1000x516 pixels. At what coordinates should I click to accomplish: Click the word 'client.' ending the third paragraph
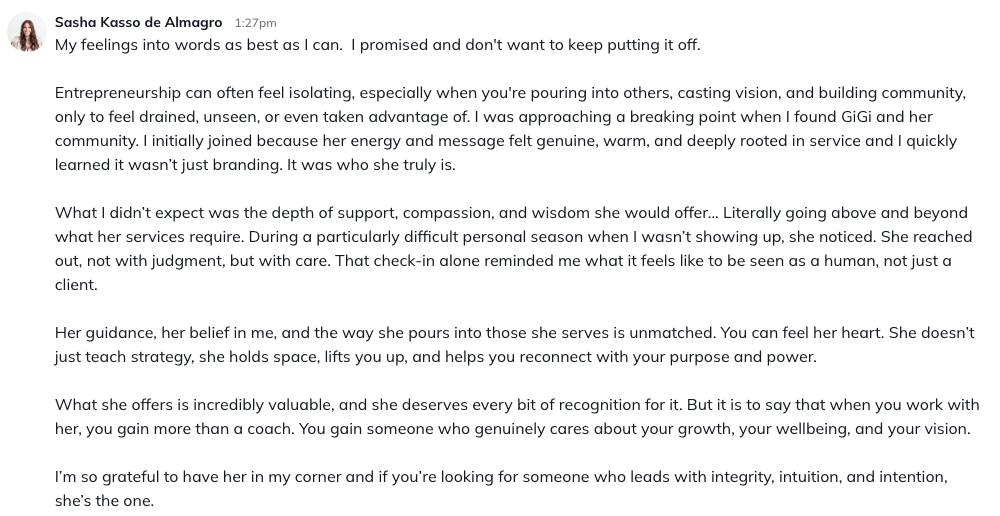[76, 284]
